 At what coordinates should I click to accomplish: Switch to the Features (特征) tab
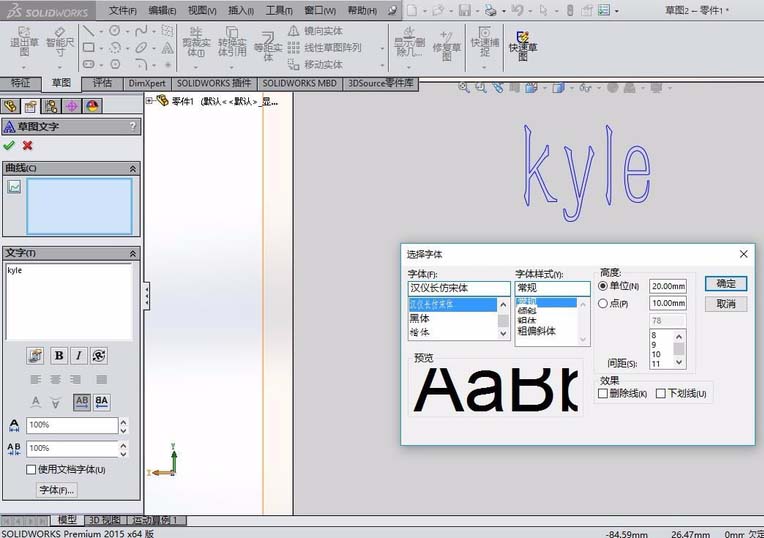click(20, 83)
